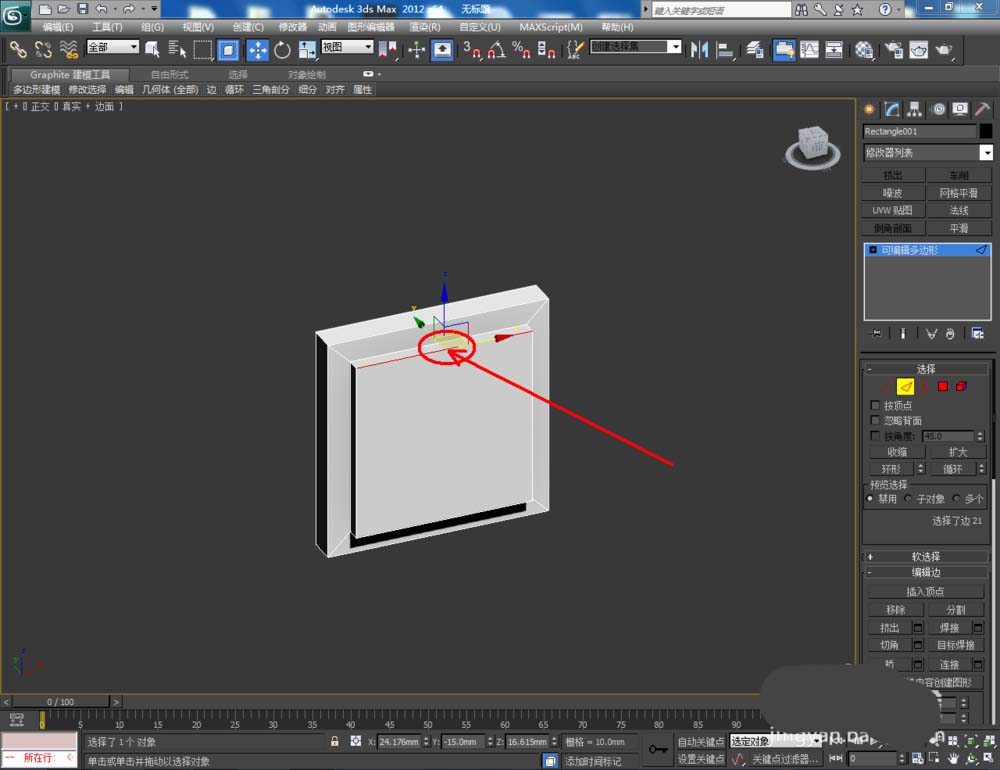Open the Curve Editor icon

point(809,50)
